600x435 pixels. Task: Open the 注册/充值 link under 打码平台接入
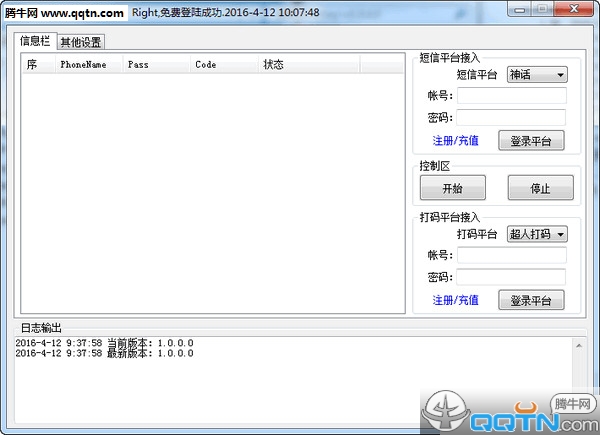(455, 300)
